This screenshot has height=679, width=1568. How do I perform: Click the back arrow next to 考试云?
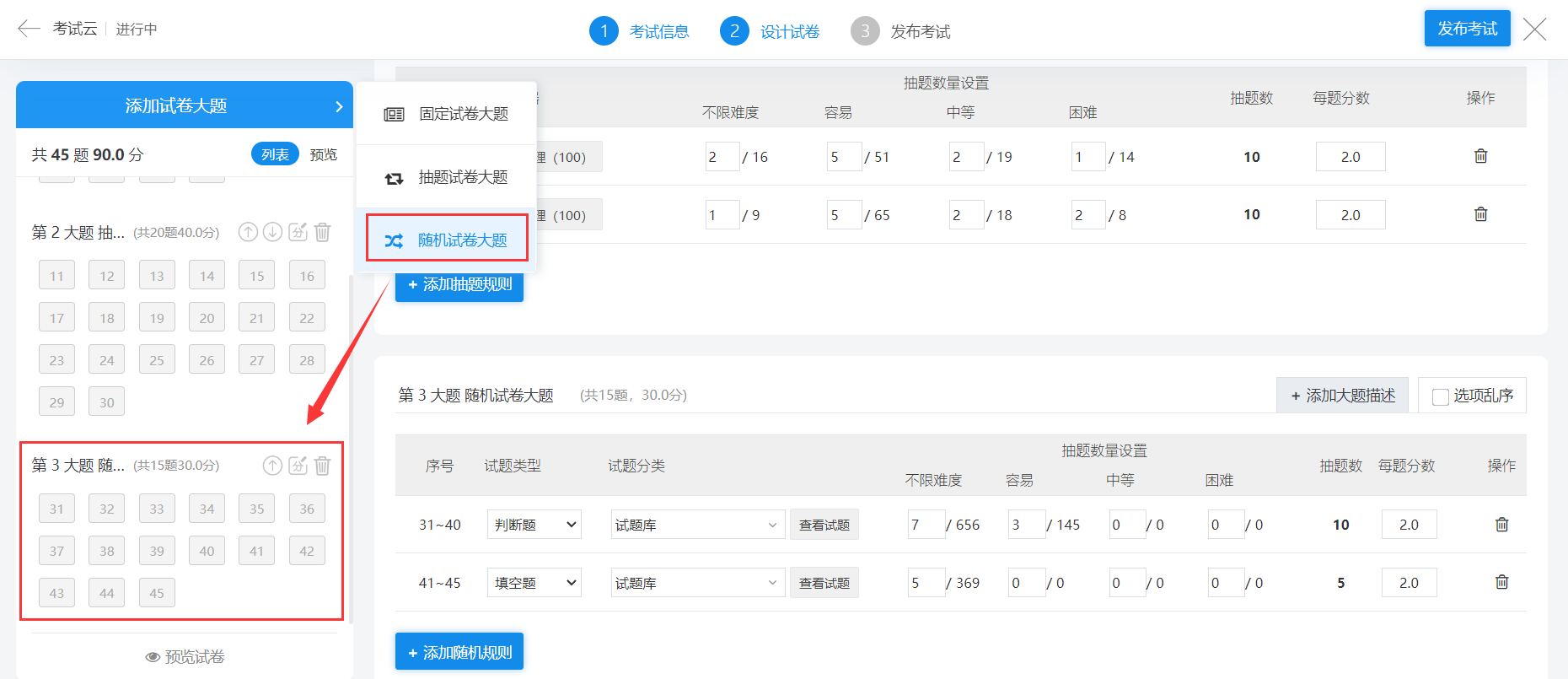[29, 29]
